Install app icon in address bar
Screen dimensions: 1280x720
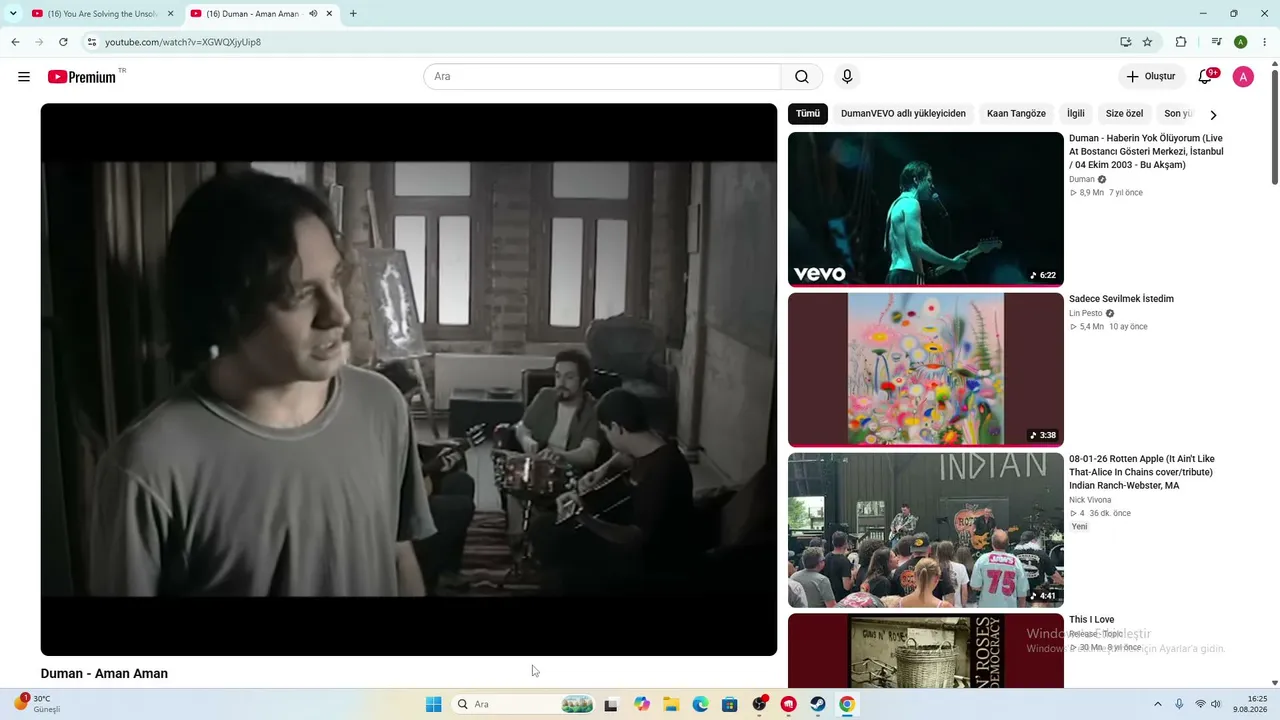1126,42
